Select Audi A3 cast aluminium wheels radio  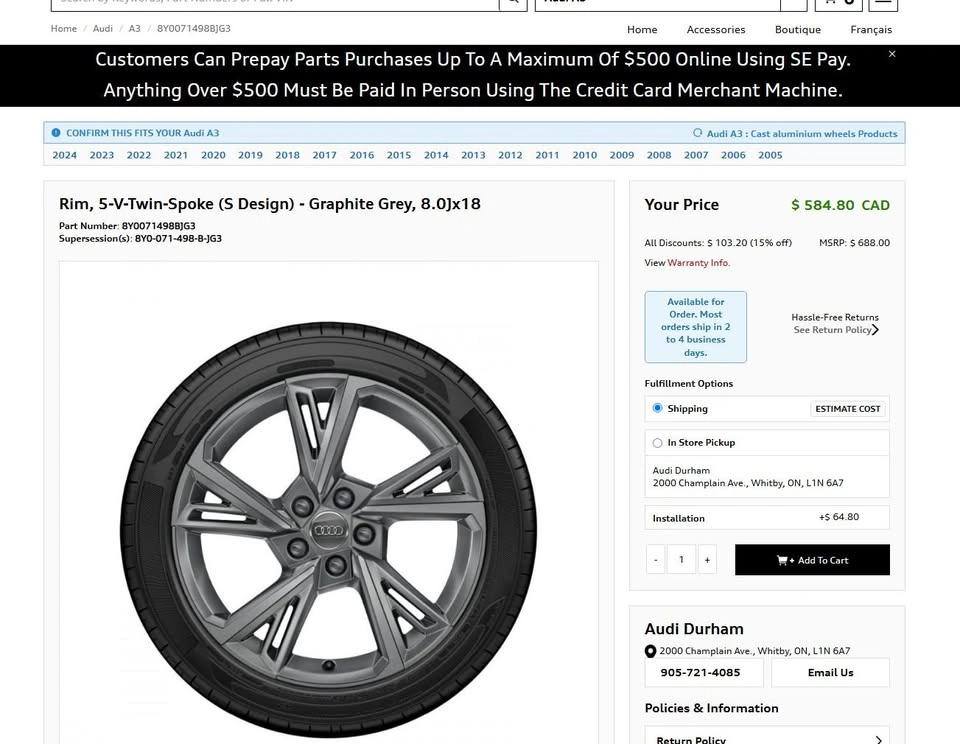click(x=698, y=133)
